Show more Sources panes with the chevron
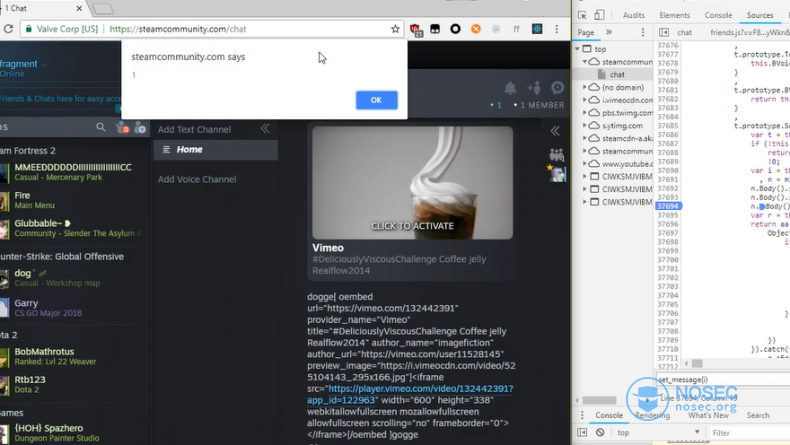Image resolution: width=790 pixels, height=445 pixels. pyautogui.click(x=609, y=32)
